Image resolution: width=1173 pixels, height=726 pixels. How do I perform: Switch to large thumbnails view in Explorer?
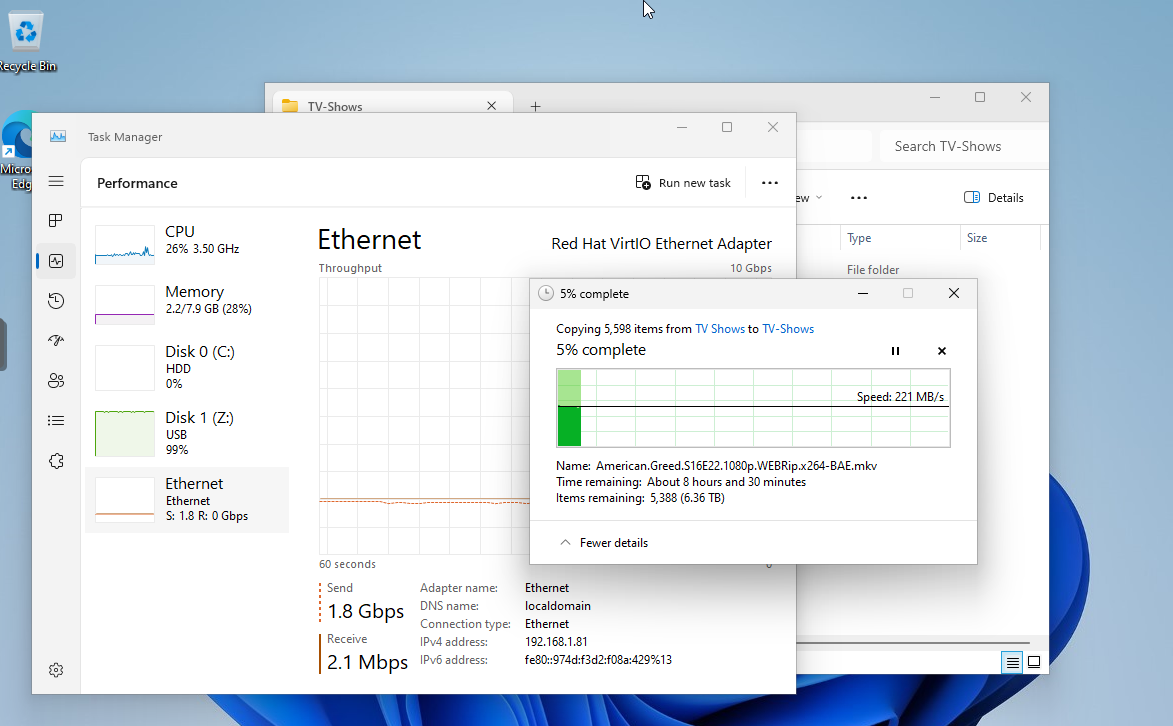1034,662
